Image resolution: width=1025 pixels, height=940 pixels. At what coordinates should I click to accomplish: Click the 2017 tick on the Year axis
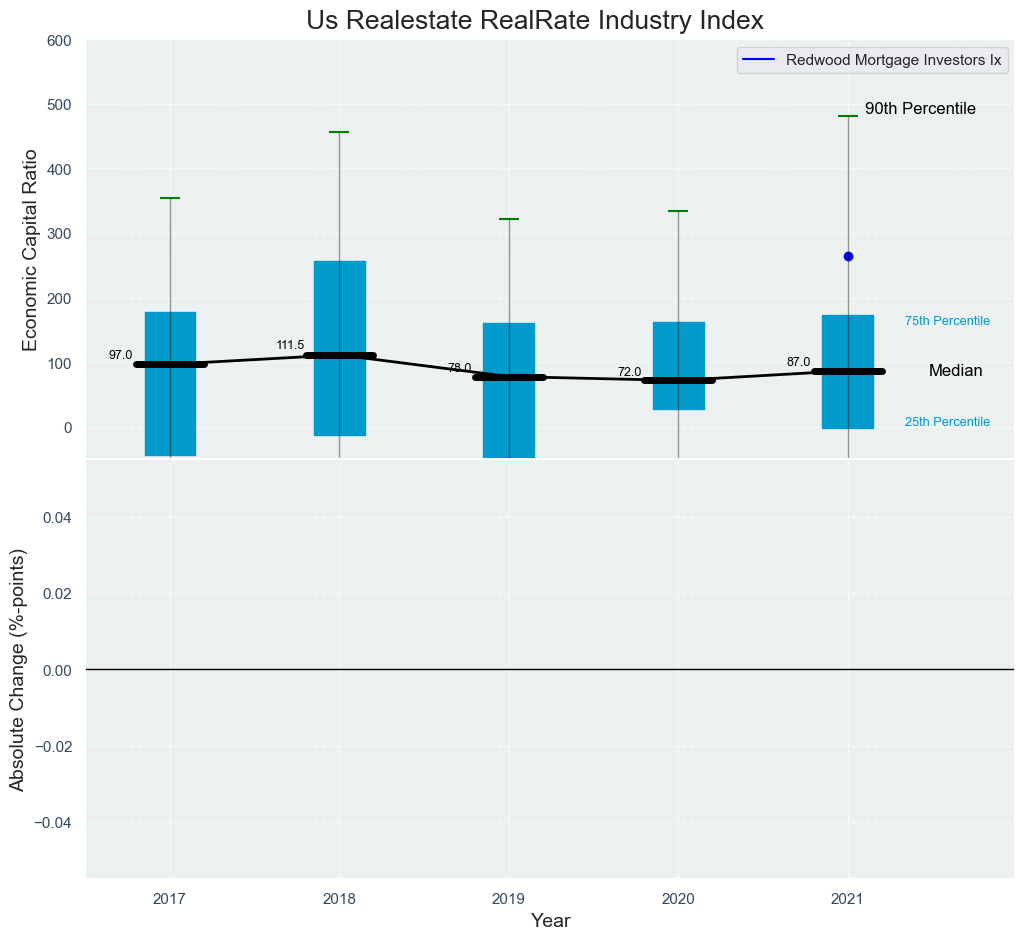coord(170,900)
